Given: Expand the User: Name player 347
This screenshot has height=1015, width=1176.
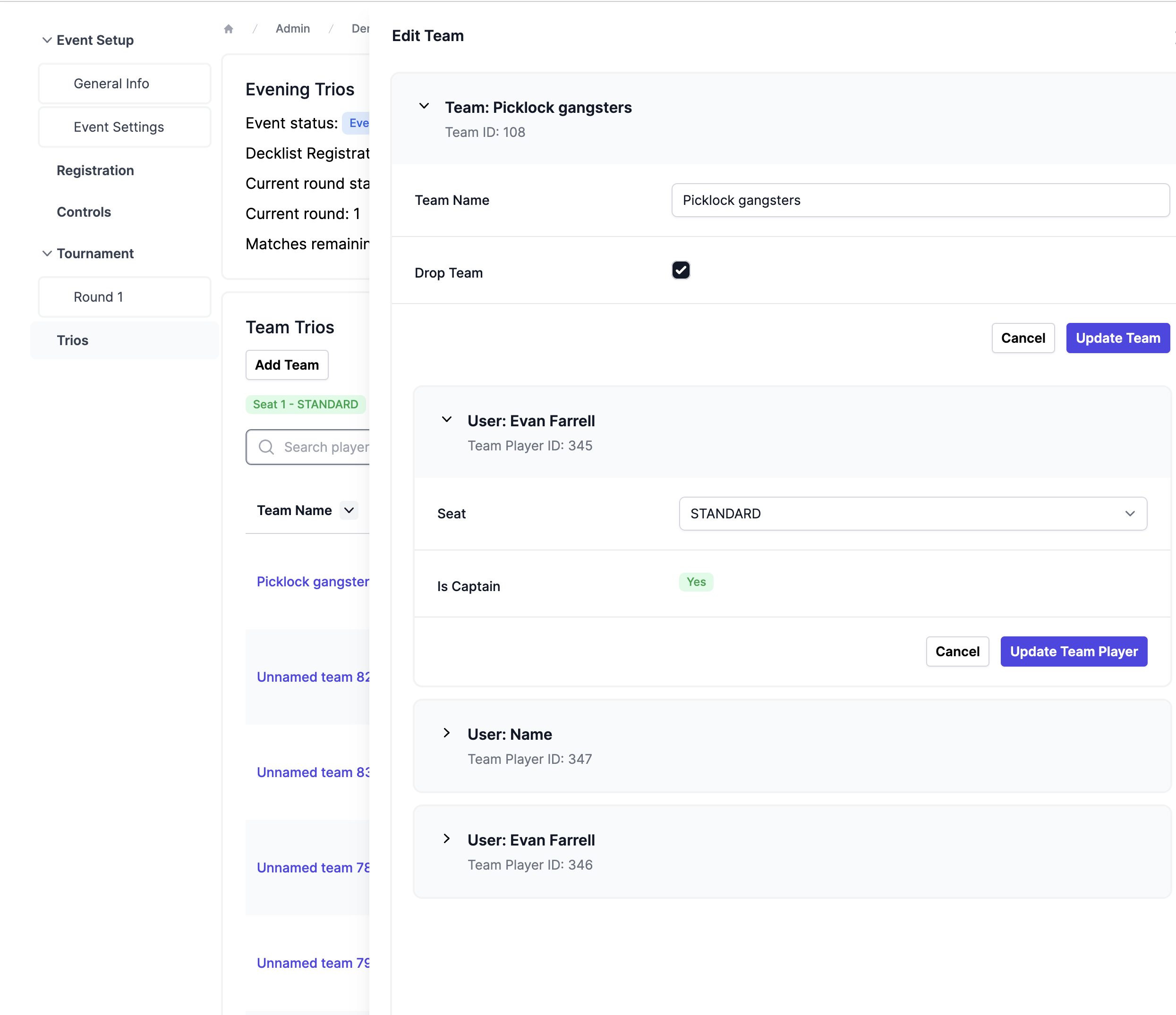Looking at the screenshot, I should [x=447, y=733].
